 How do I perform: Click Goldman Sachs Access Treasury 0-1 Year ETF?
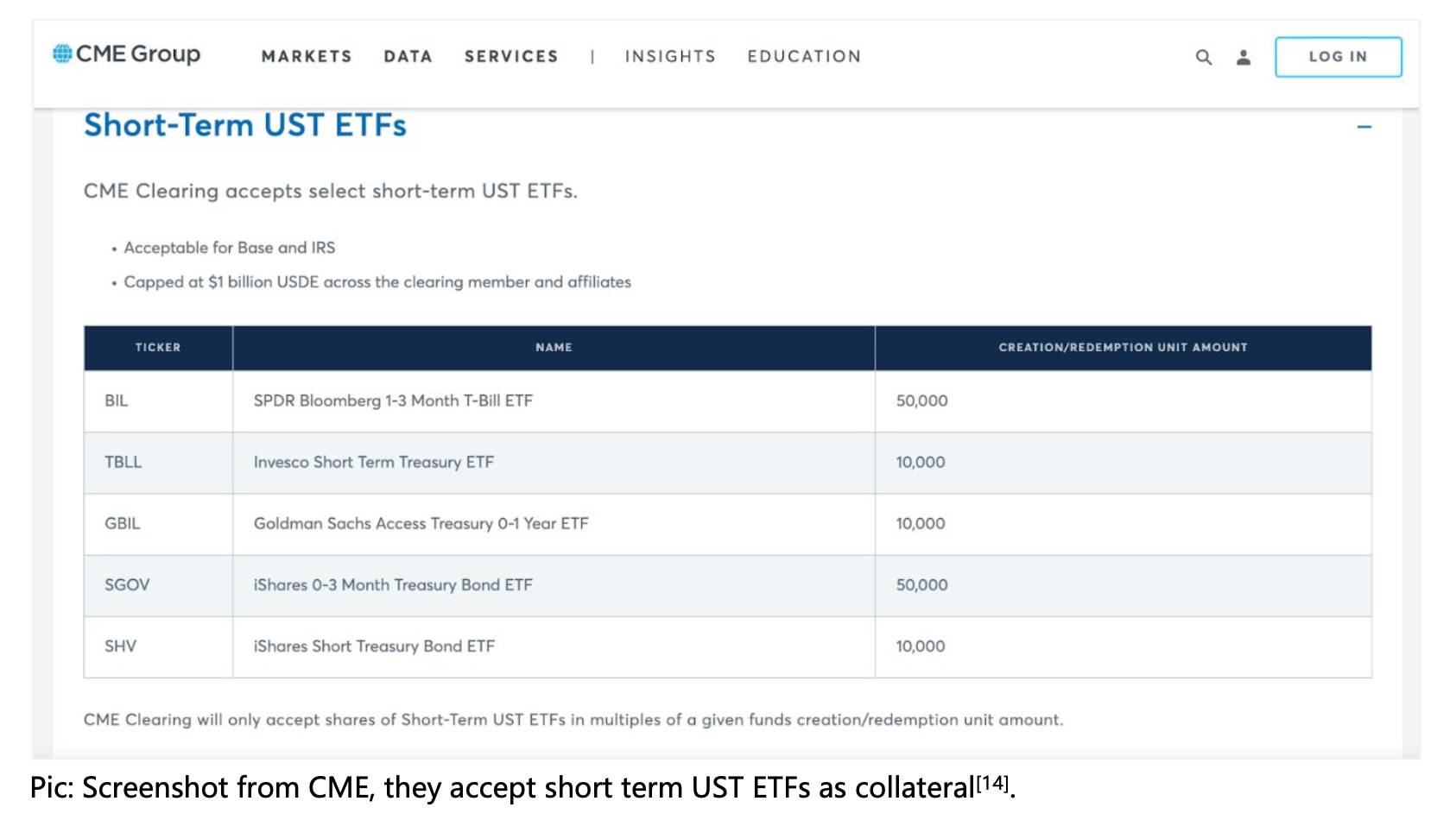pyautogui.click(x=421, y=524)
